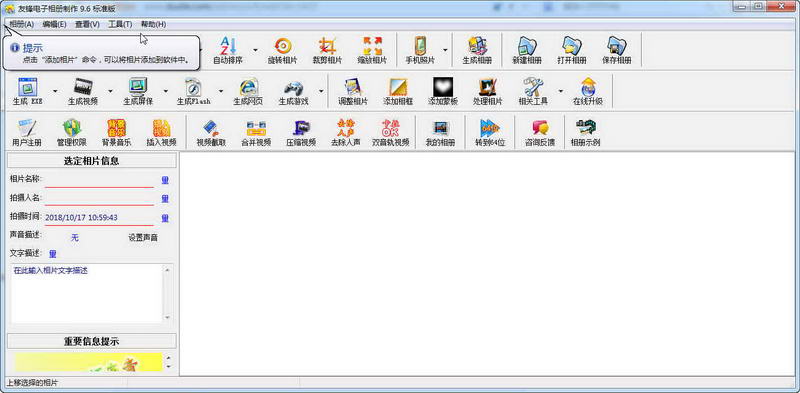The image size is (800, 393).
Task: Click the 生成网页 web page icon
Action: point(248,92)
